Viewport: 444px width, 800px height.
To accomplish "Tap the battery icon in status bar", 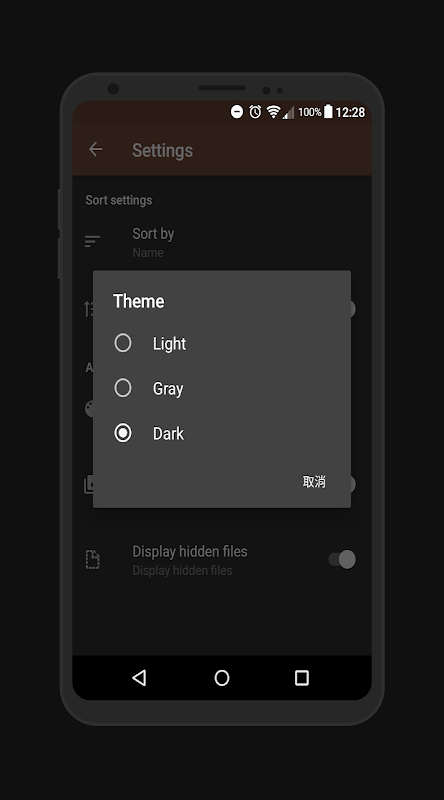I will coord(328,111).
